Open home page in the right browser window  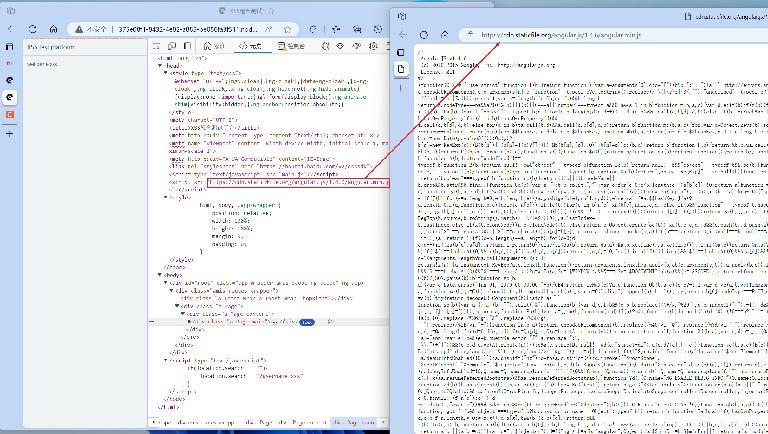[x=445, y=35]
